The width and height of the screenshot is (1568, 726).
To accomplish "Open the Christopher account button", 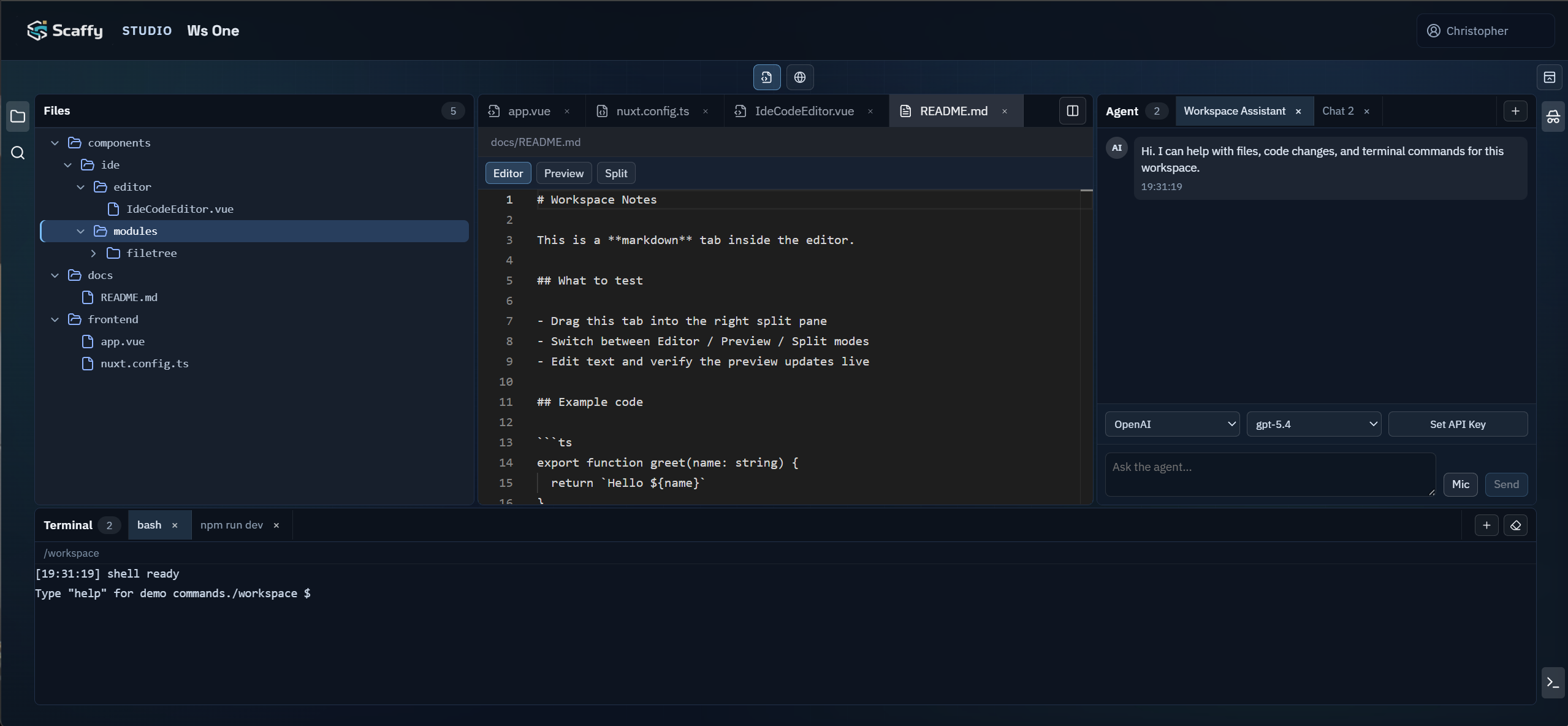I will [x=1485, y=31].
